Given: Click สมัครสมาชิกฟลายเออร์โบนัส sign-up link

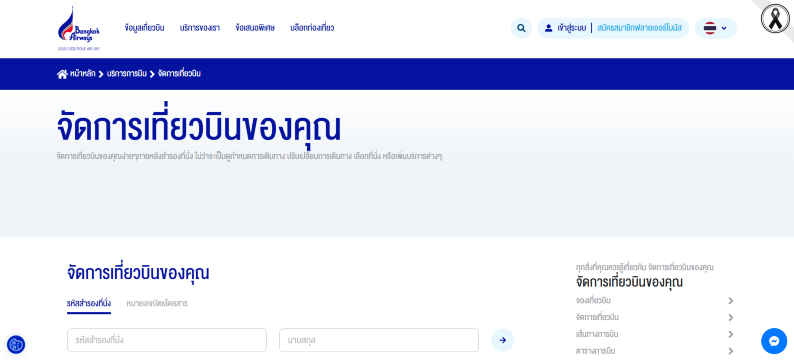Looking at the screenshot, I should click(640, 28).
